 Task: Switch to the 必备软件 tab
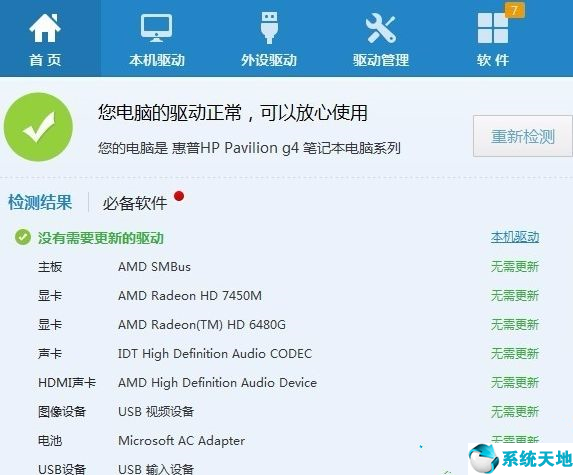coord(134,203)
